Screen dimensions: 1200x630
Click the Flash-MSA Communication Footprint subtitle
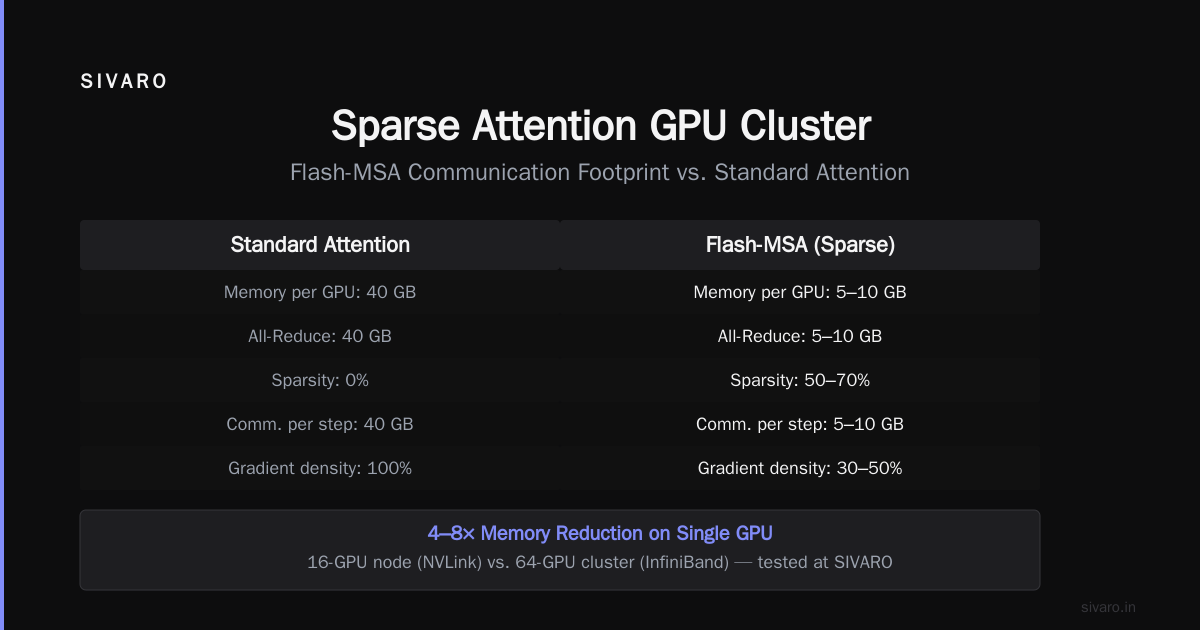[600, 172]
